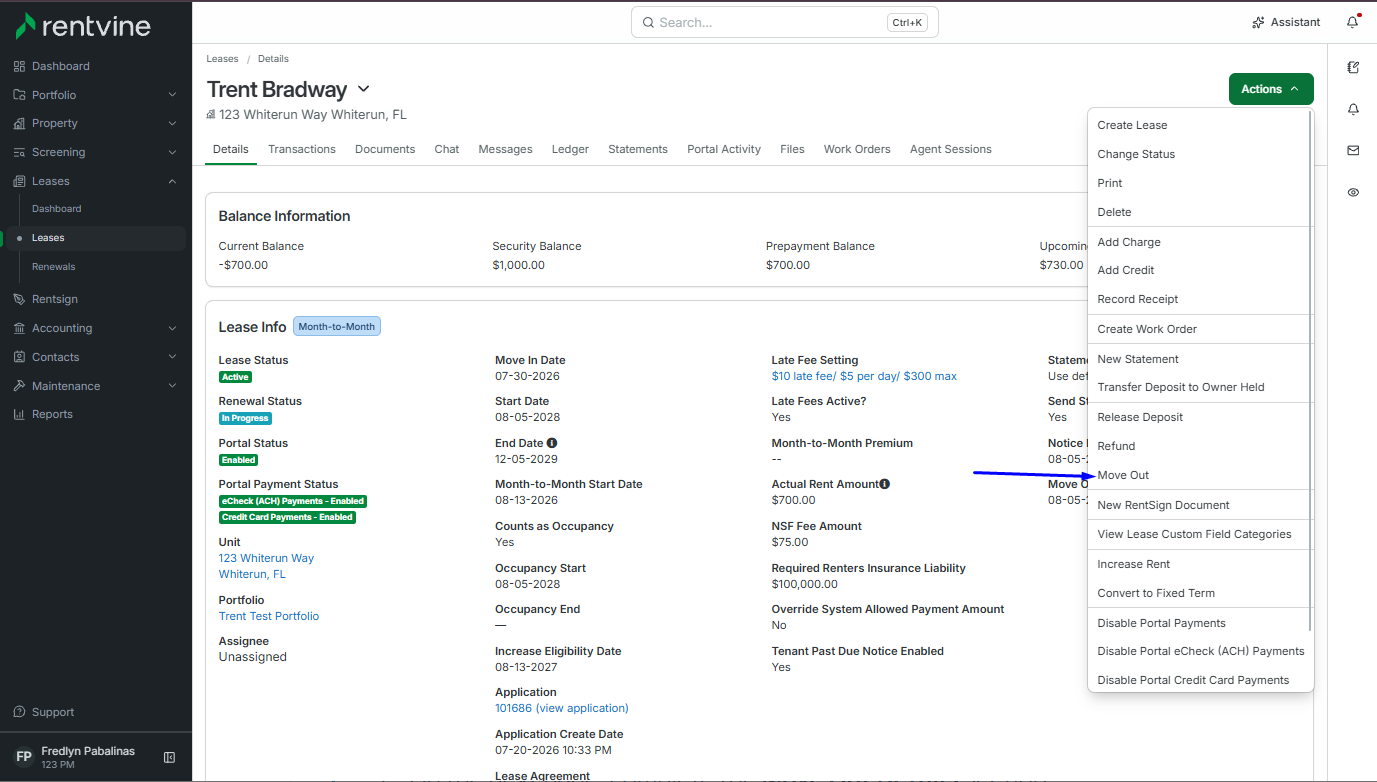Image resolution: width=1377 pixels, height=782 pixels.
Task: Click the Maintenance tools icon in sidebar
Action: pos(19,386)
